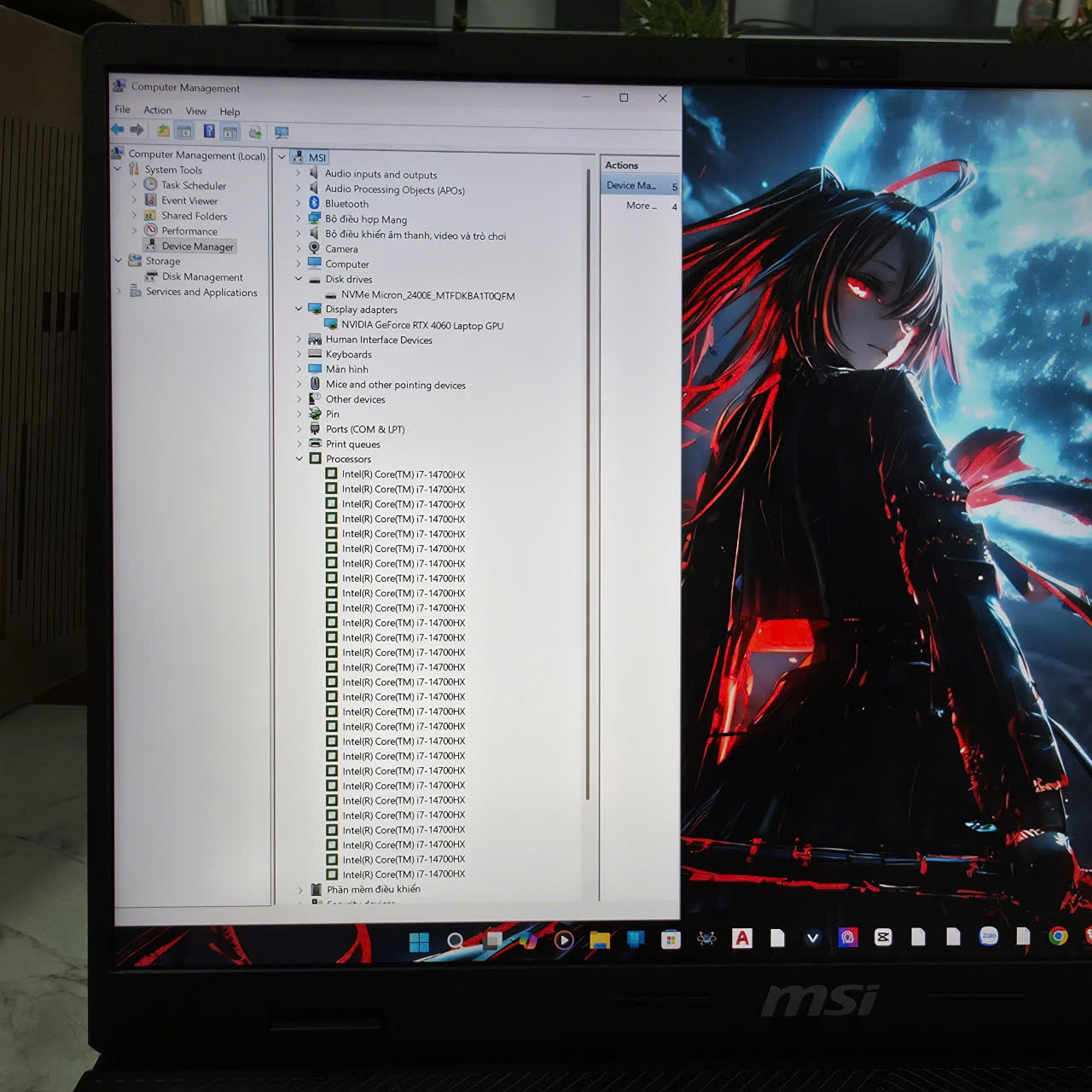
Task: Select Bộ điều hợp Mạng category
Action: pyautogui.click(x=366, y=219)
